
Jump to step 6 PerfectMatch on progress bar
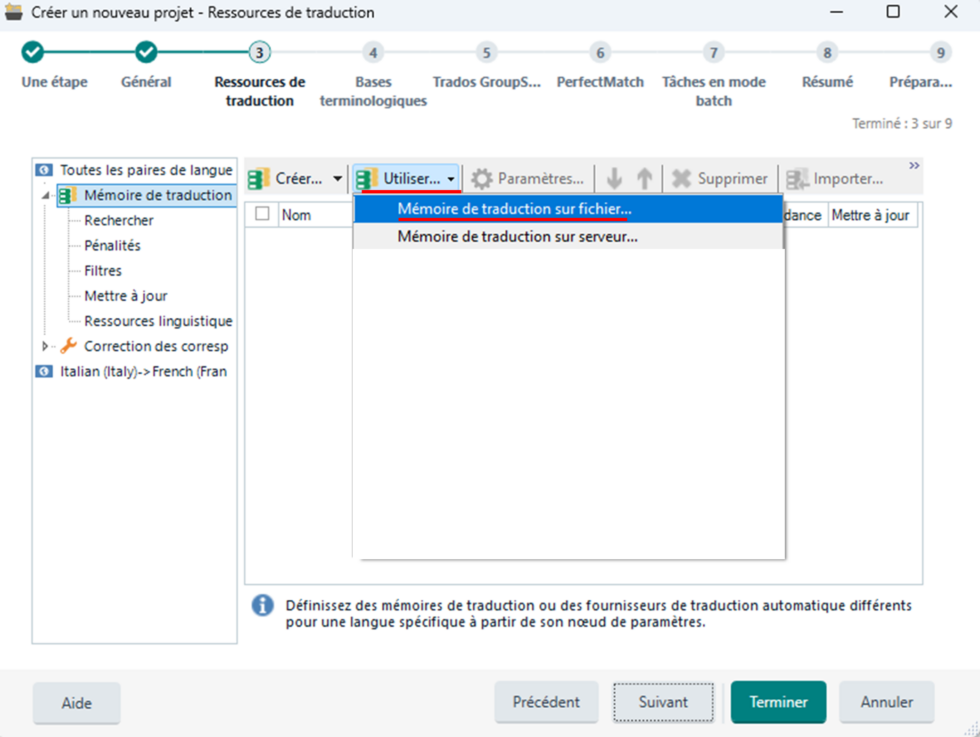(x=600, y=52)
